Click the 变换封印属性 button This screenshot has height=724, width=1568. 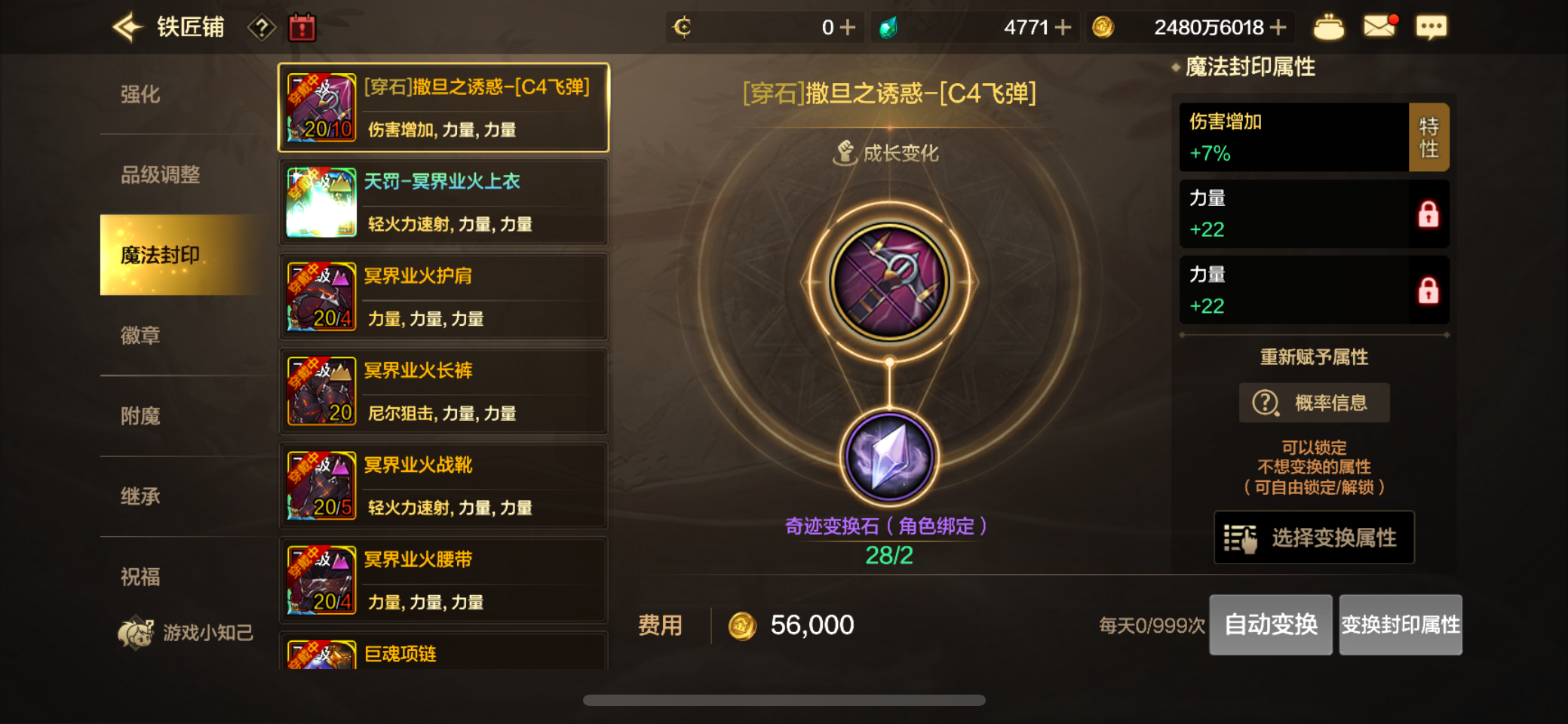1401,624
